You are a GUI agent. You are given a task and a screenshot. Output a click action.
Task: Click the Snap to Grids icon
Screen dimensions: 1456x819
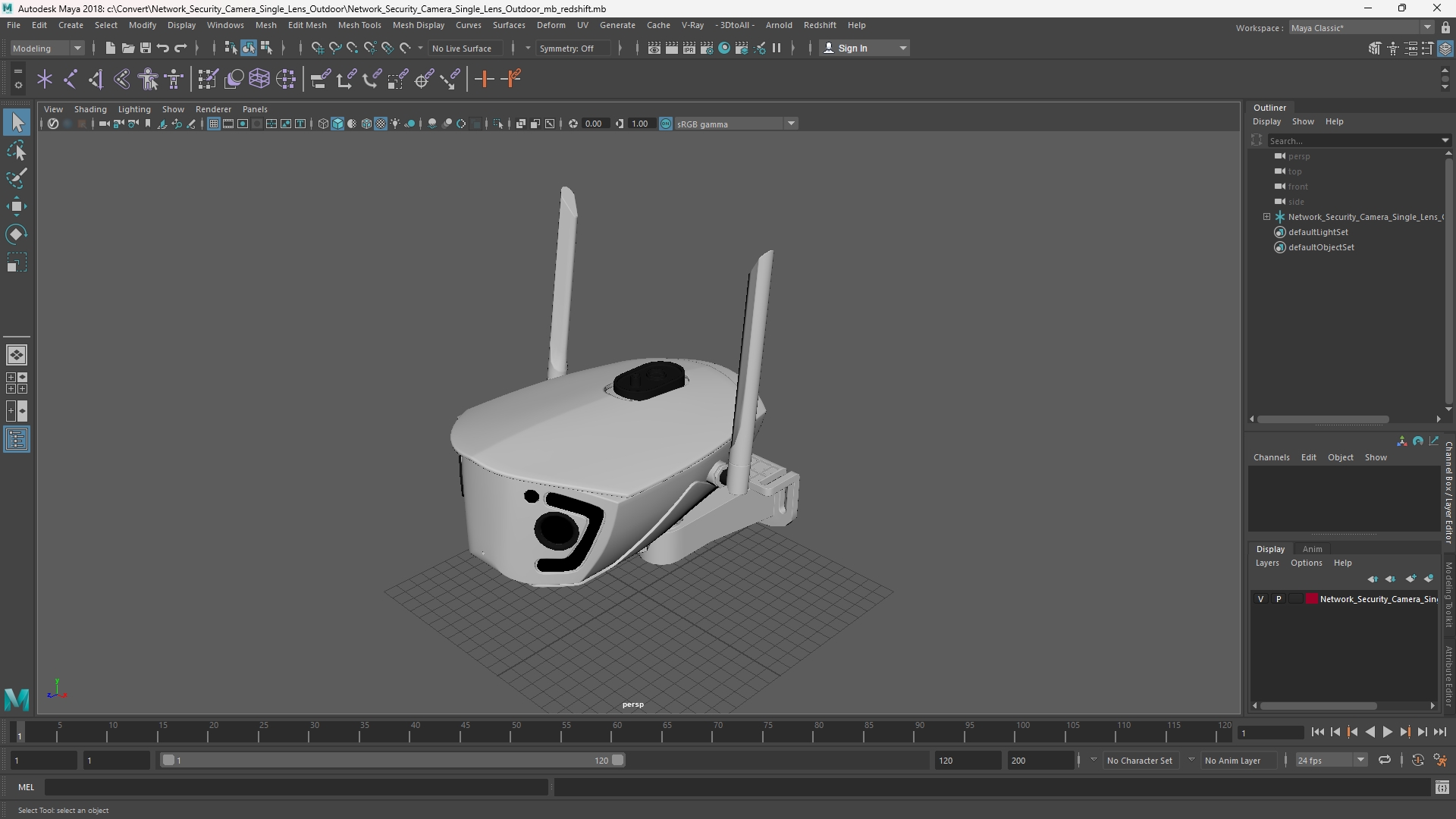[317, 48]
